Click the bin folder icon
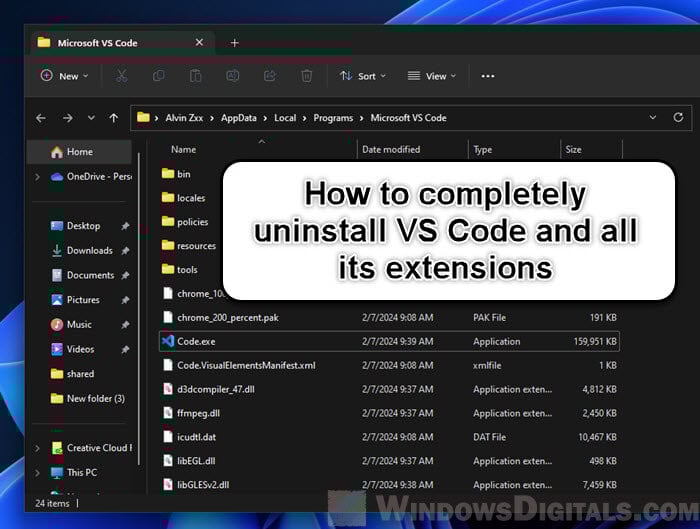700x529 pixels. (168, 173)
